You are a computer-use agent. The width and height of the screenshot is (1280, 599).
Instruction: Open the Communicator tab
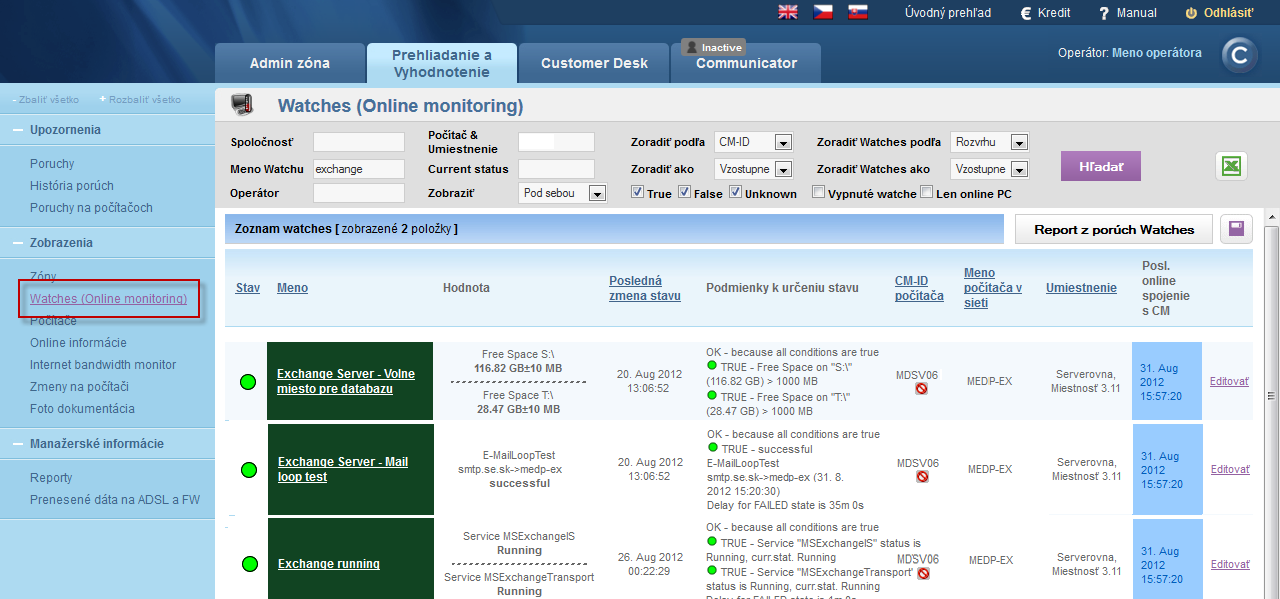click(x=746, y=63)
